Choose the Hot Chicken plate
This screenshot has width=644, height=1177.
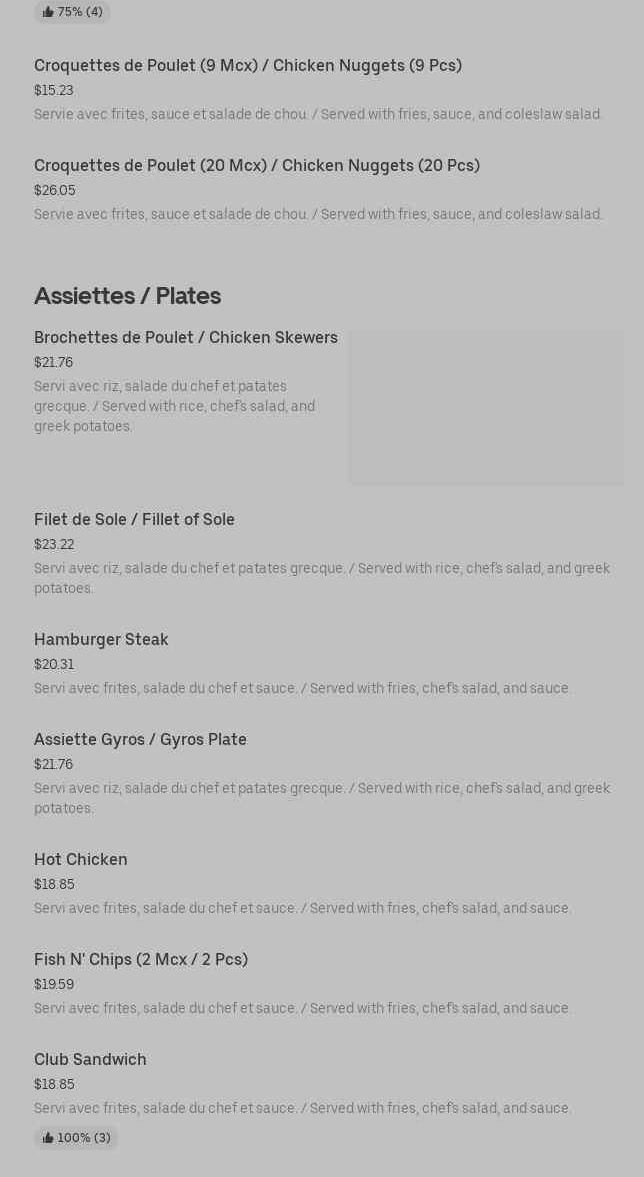pos(80,860)
